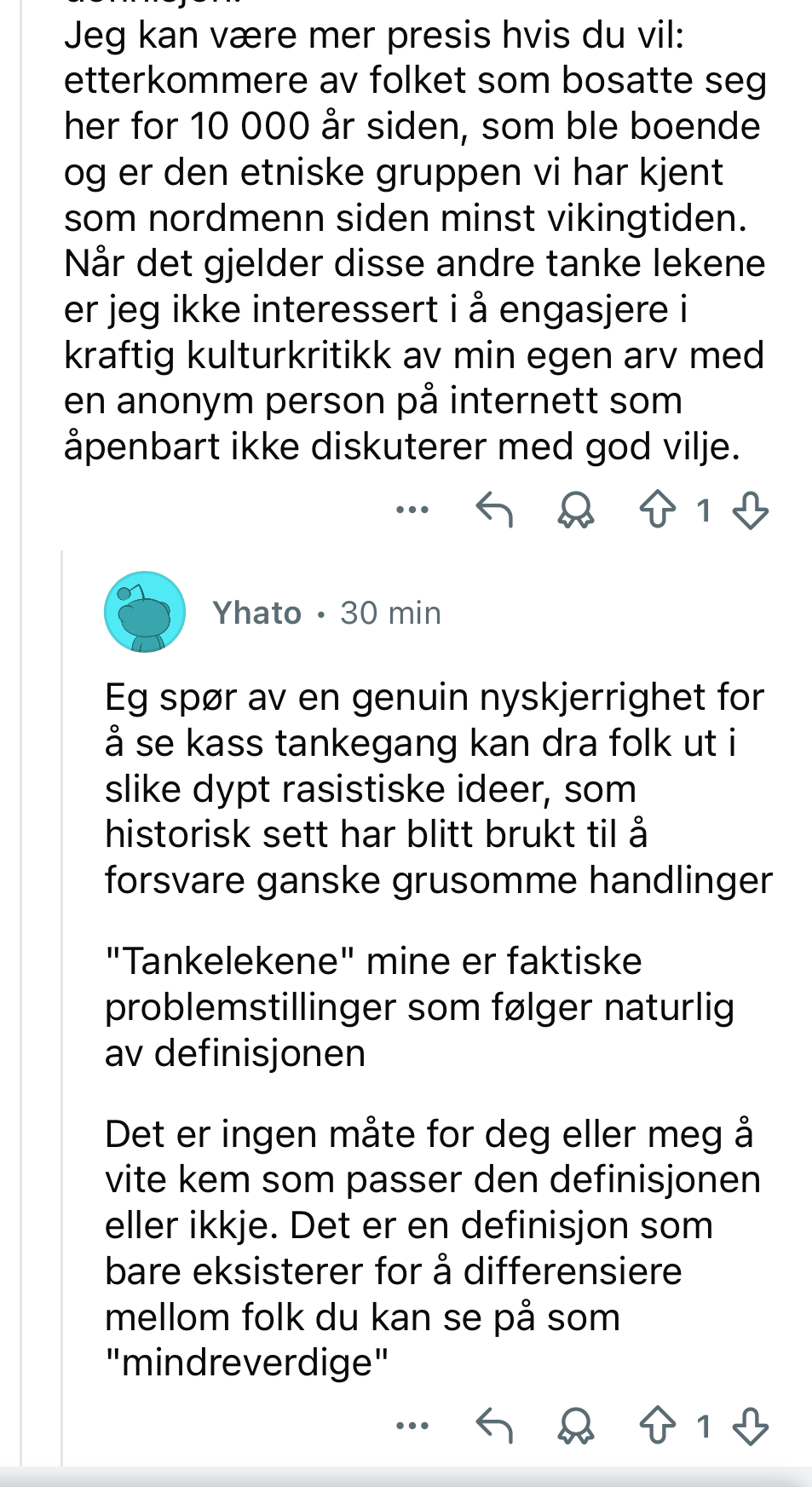Open Yhato's profile avatar
Screen dimensions: 812x1487
tap(145, 612)
